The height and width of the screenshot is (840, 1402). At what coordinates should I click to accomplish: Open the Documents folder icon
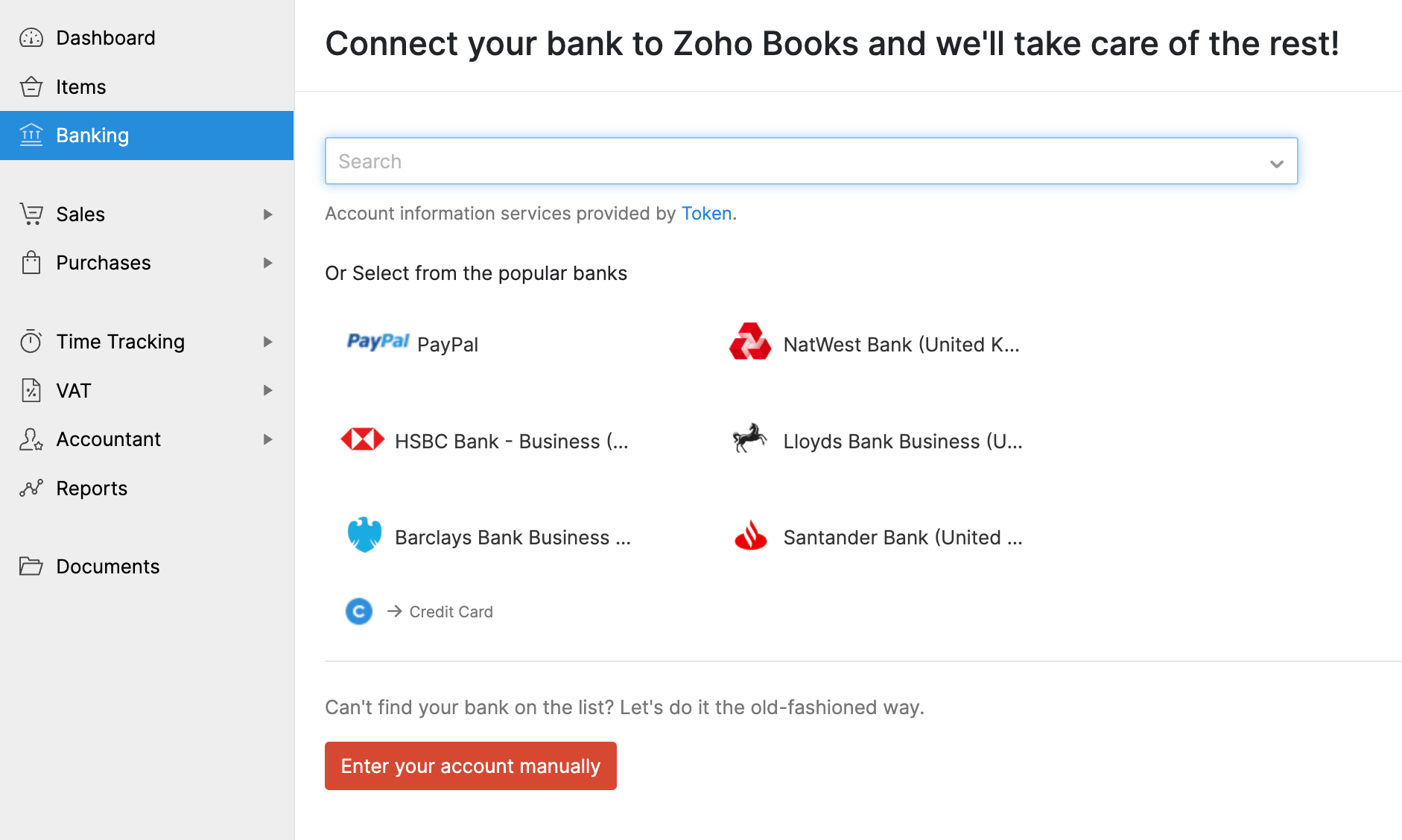click(31, 567)
